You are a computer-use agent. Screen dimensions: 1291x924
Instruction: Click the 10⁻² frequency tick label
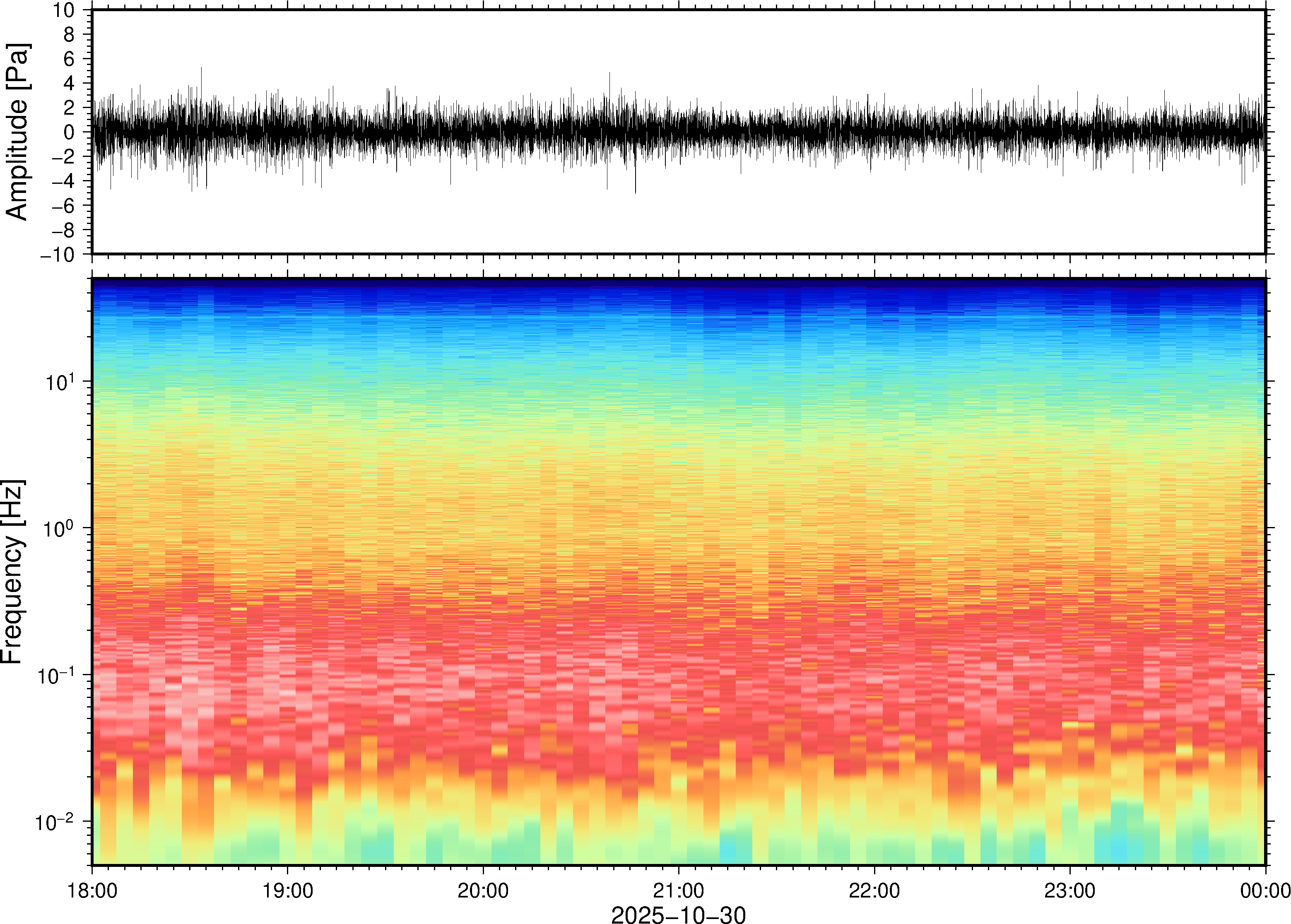[55, 822]
